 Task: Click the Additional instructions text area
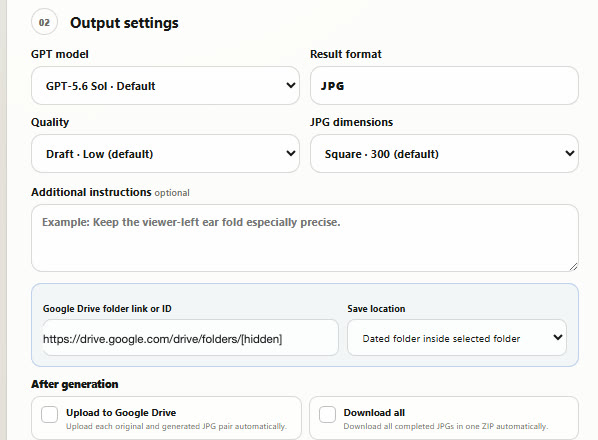[x=305, y=238]
